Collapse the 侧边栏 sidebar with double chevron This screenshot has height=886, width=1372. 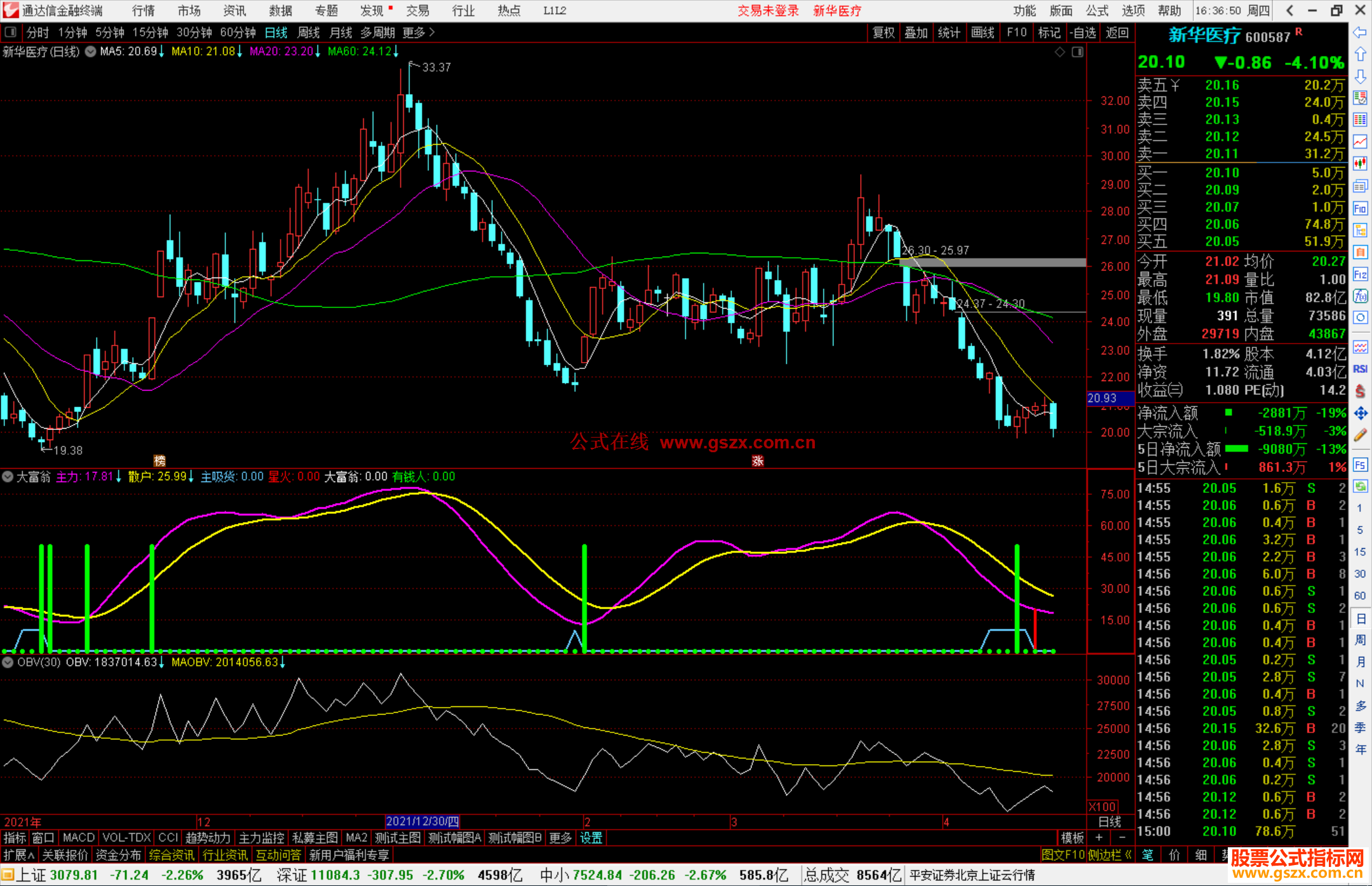tap(1110, 855)
